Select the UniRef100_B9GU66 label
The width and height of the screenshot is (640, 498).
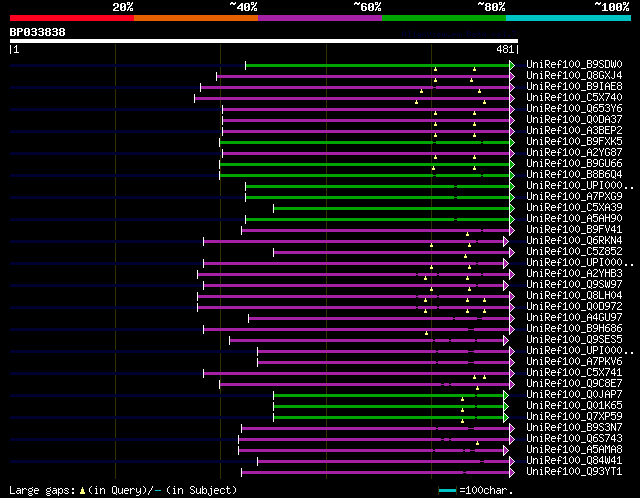click(574, 164)
